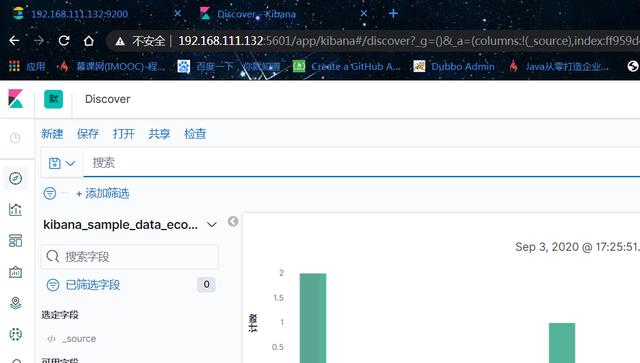Open Dashboard icon in sidebar
The image size is (640, 363).
click(16, 241)
